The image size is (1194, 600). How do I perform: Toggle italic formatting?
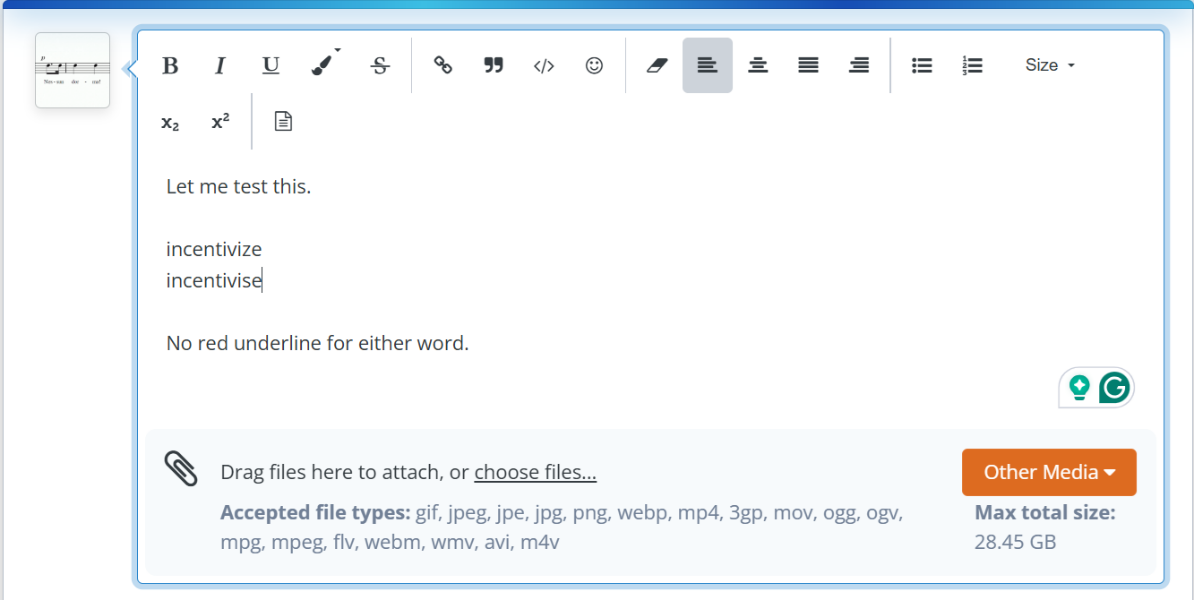tap(220, 66)
